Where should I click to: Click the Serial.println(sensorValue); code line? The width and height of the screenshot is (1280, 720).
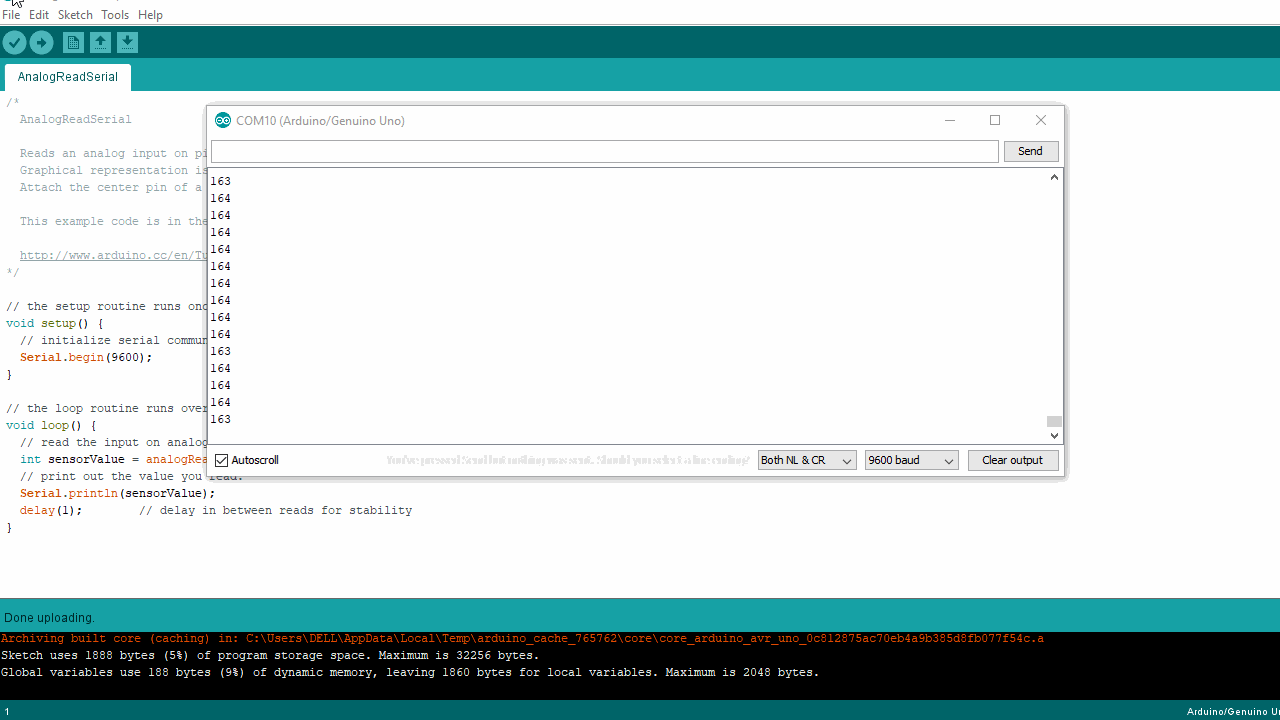[x=117, y=493]
